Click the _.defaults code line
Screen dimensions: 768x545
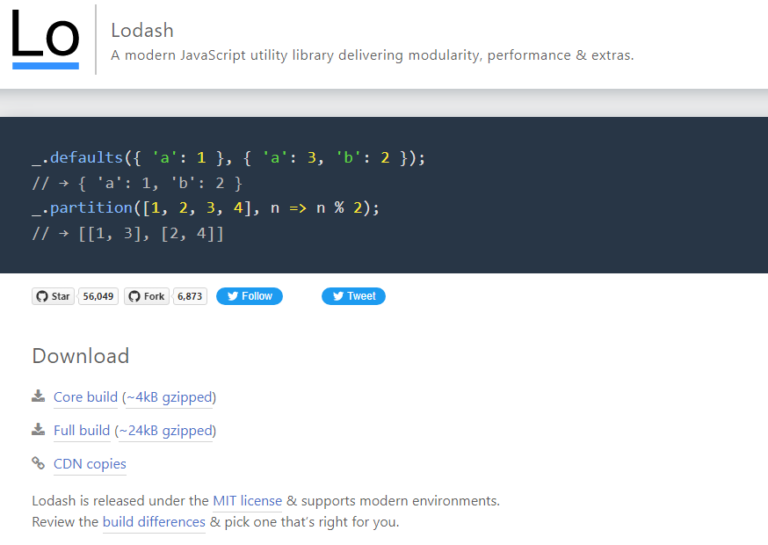click(229, 158)
